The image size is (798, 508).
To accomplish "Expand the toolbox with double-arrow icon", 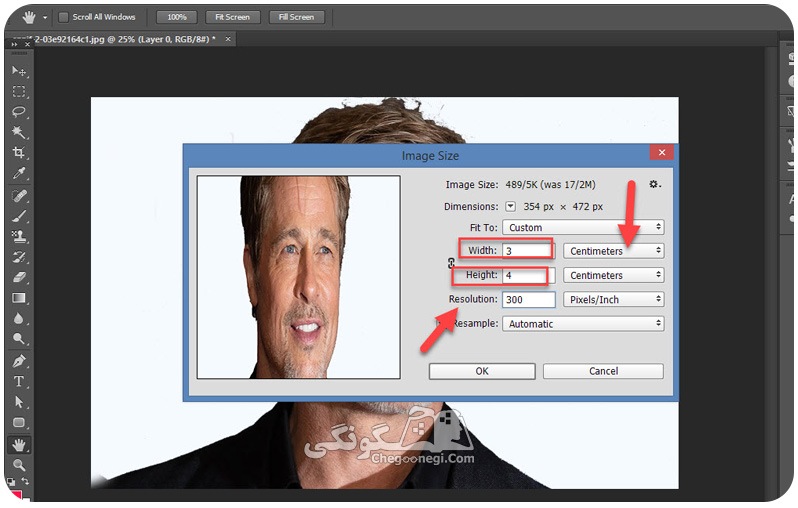I will click(x=15, y=44).
